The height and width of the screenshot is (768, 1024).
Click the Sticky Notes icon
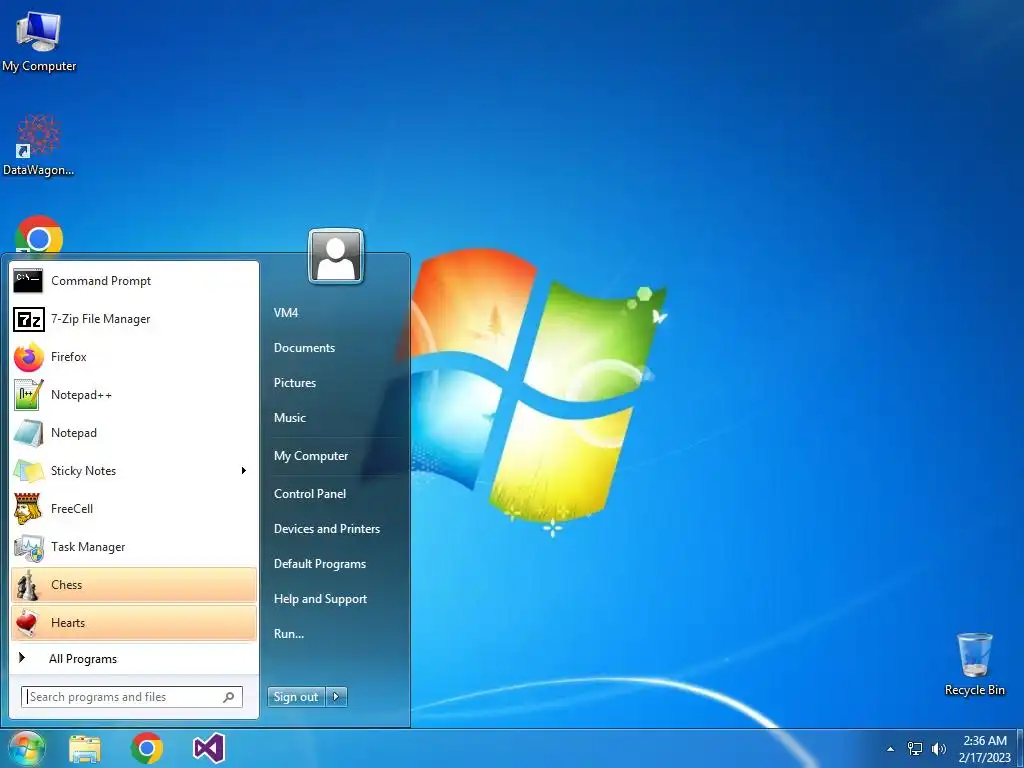tap(28, 471)
